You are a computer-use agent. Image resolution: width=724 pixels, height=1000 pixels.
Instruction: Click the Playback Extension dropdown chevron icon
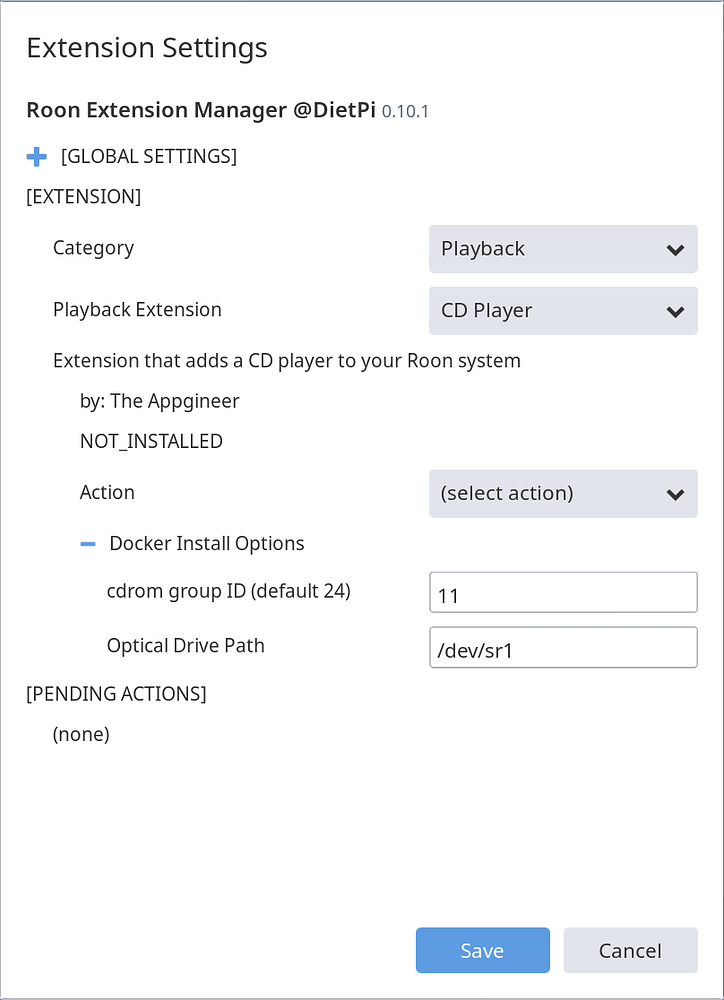click(677, 311)
